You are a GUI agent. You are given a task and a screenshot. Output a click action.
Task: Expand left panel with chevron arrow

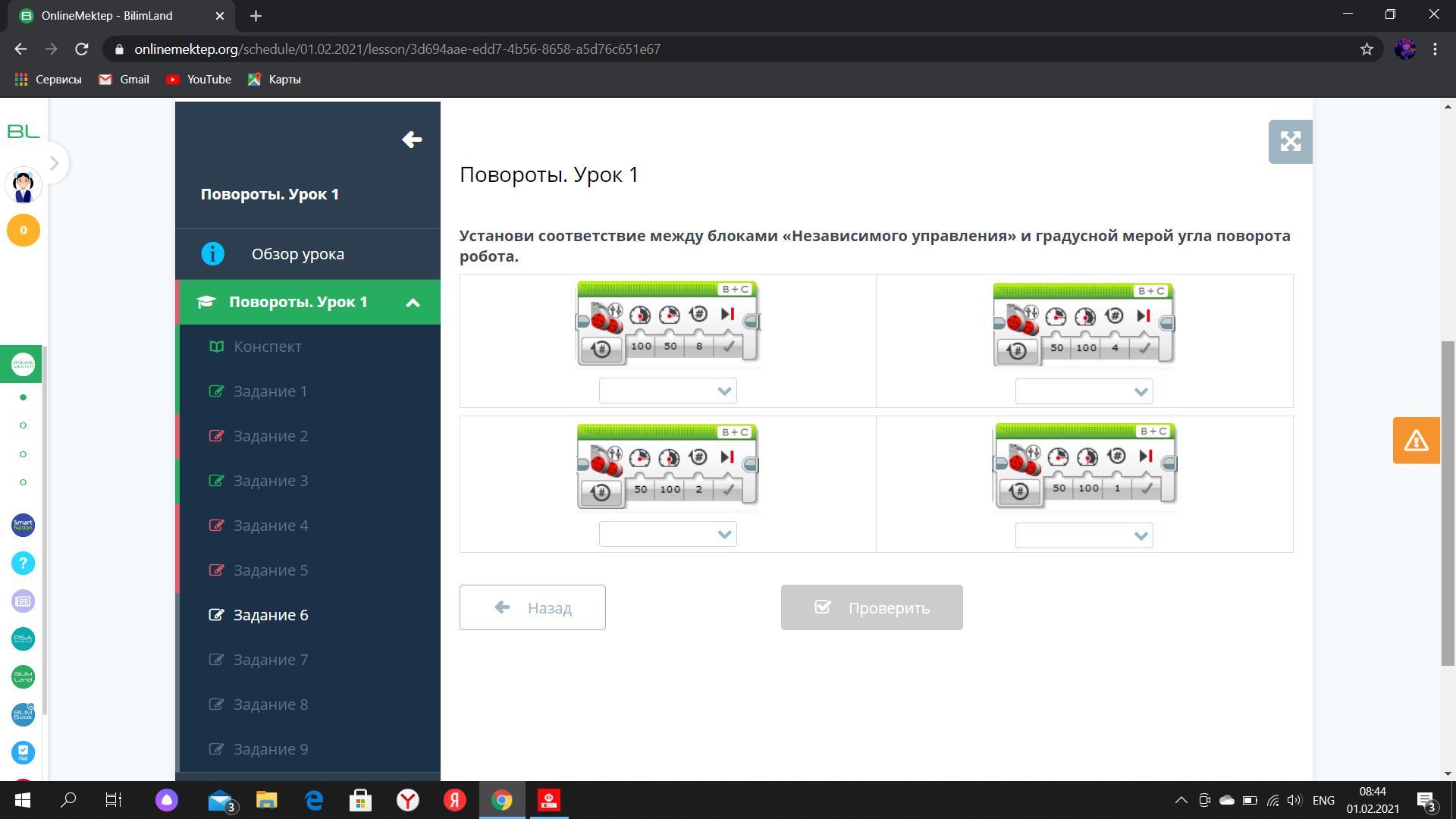[x=54, y=163]
